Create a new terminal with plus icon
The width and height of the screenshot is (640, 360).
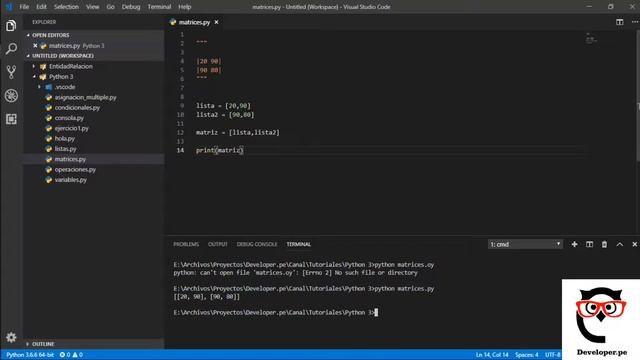(x=574, y=244)
